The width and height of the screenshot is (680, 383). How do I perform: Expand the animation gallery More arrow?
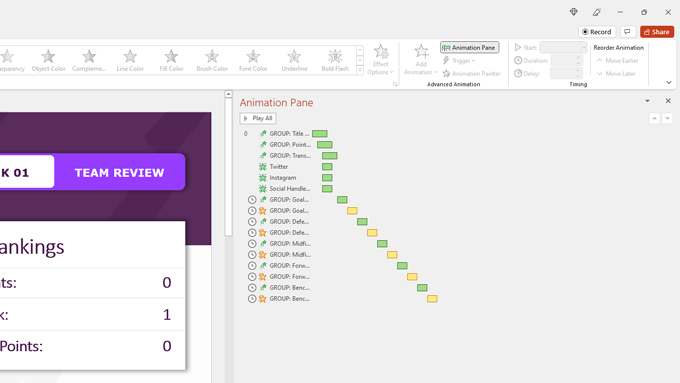pyautogui.click(x=360, y=70)
